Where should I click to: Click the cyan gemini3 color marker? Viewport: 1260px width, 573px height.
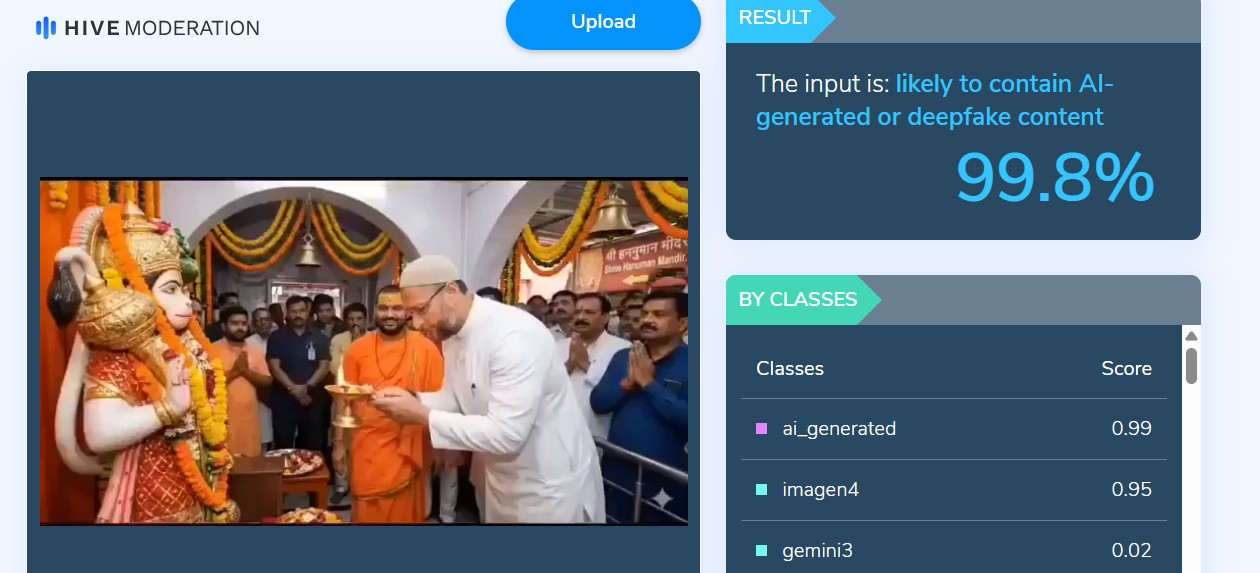[x=762, y=550]
